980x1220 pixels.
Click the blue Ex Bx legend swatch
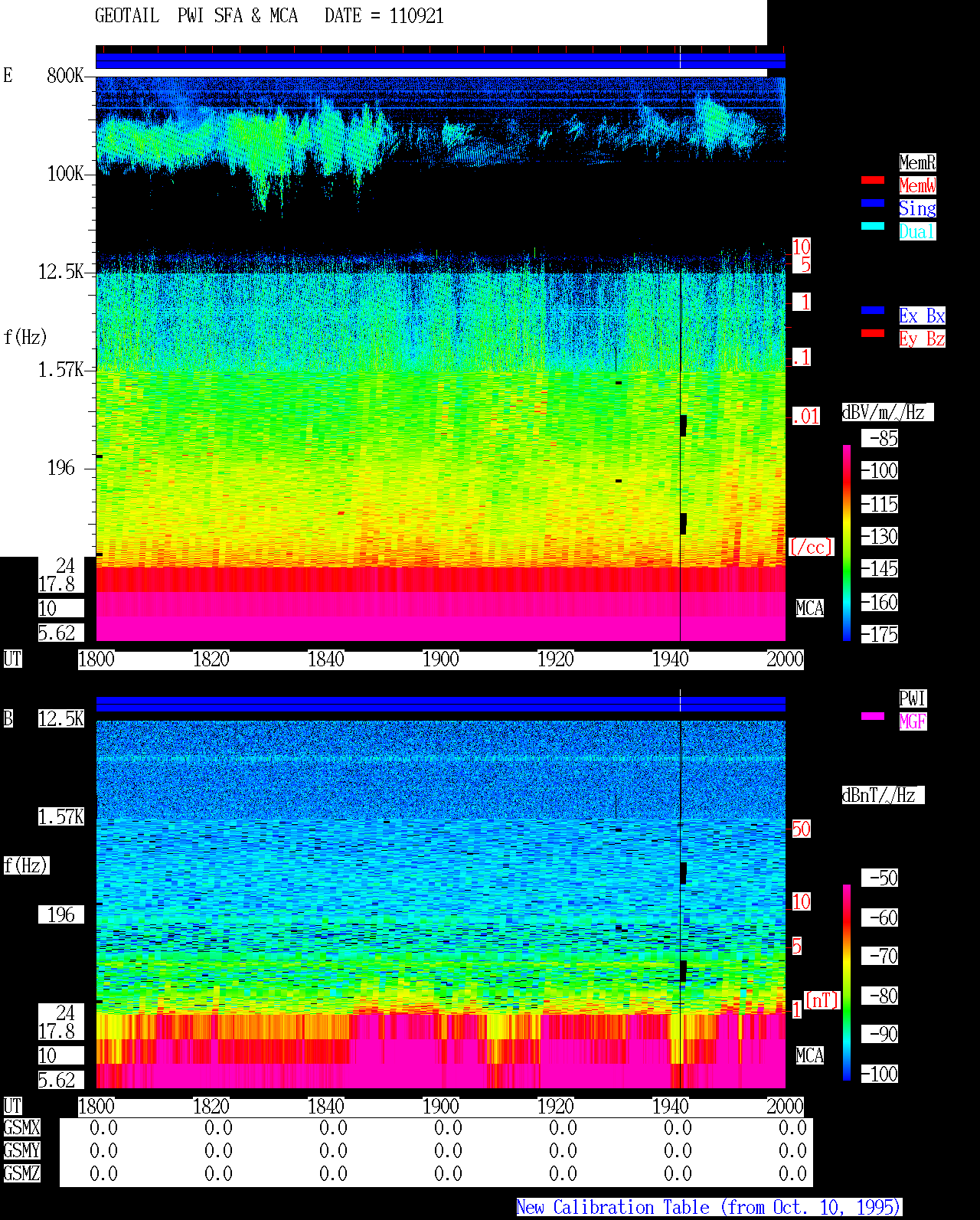click(873, 310)
